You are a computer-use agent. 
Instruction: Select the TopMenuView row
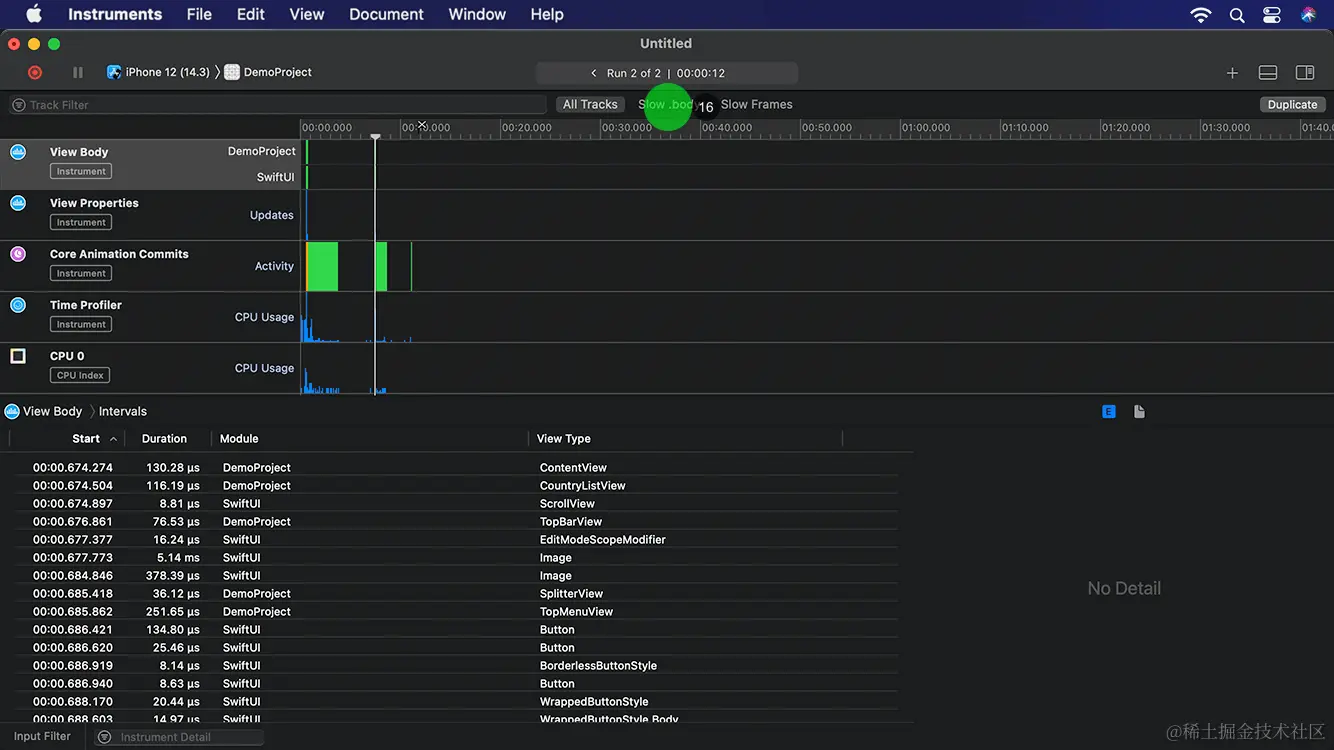(x=456, y=612)
